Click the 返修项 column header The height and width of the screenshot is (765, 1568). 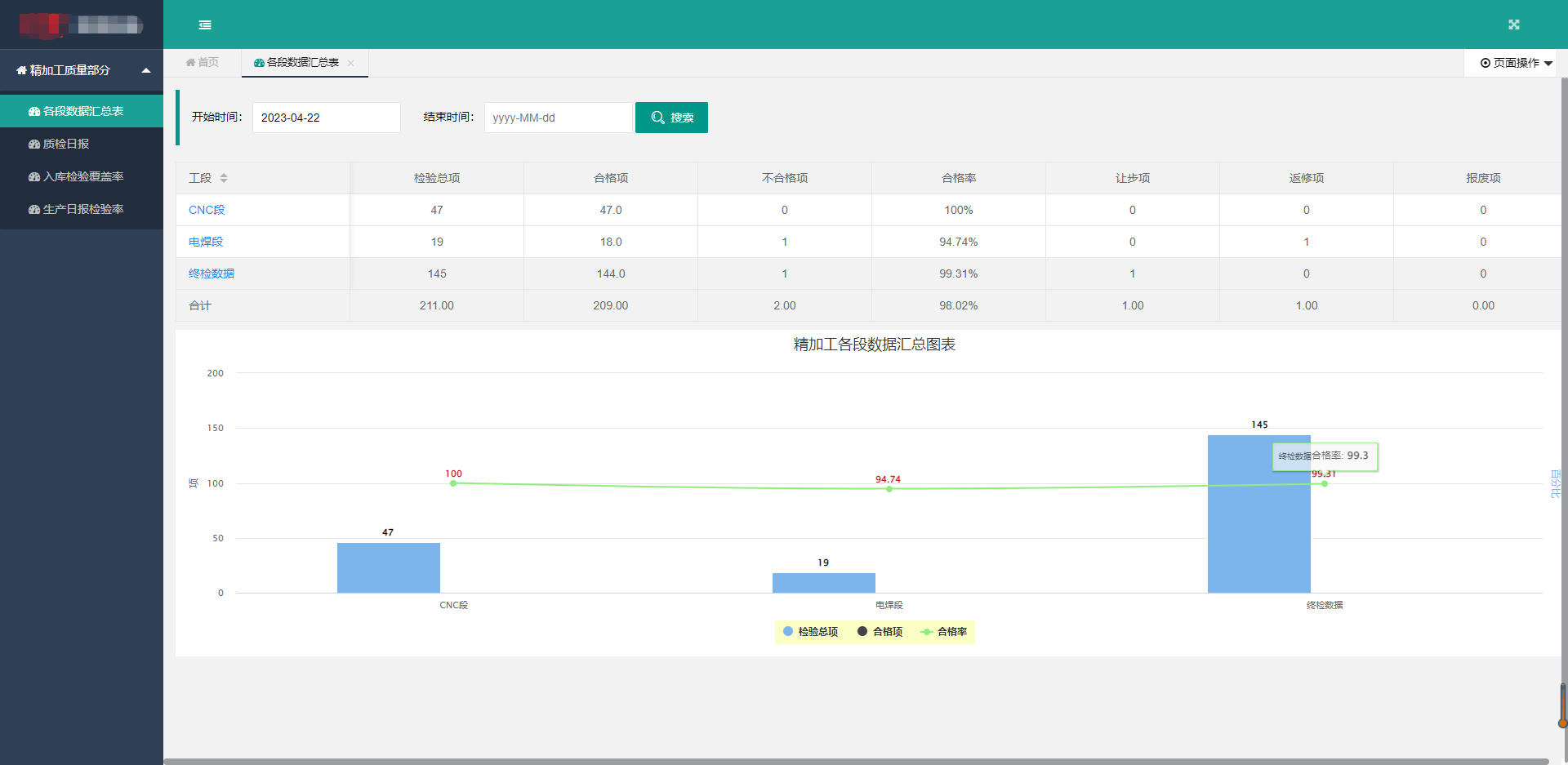[x=1307, y=178]
